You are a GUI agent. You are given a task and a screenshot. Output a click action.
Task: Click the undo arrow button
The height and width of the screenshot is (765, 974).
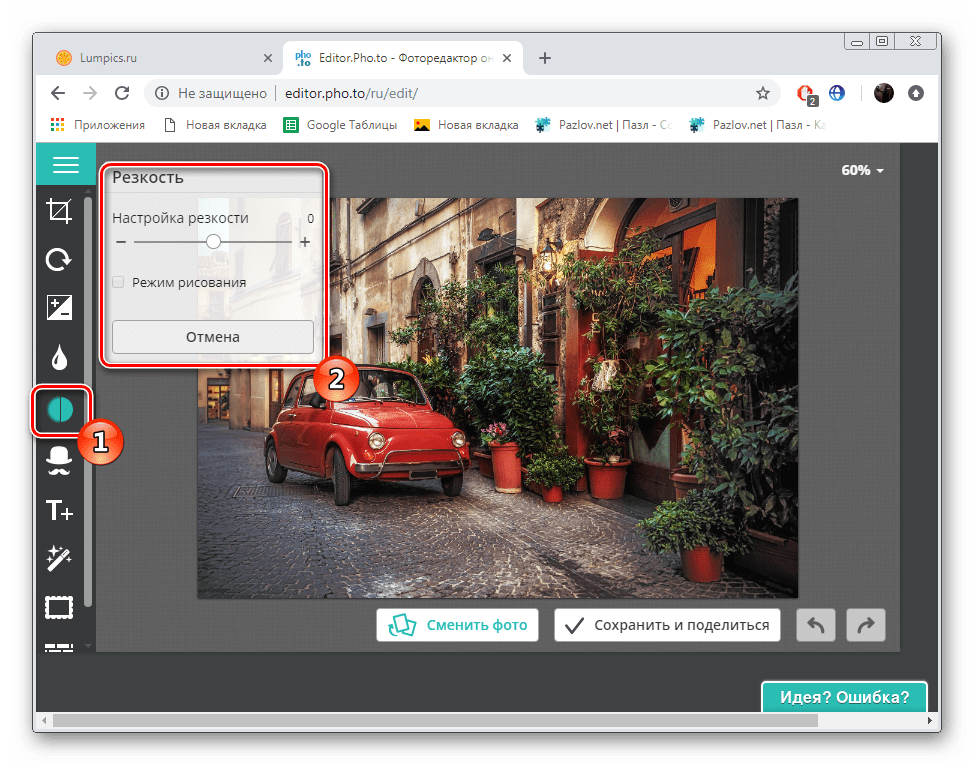tap(816, 625)
